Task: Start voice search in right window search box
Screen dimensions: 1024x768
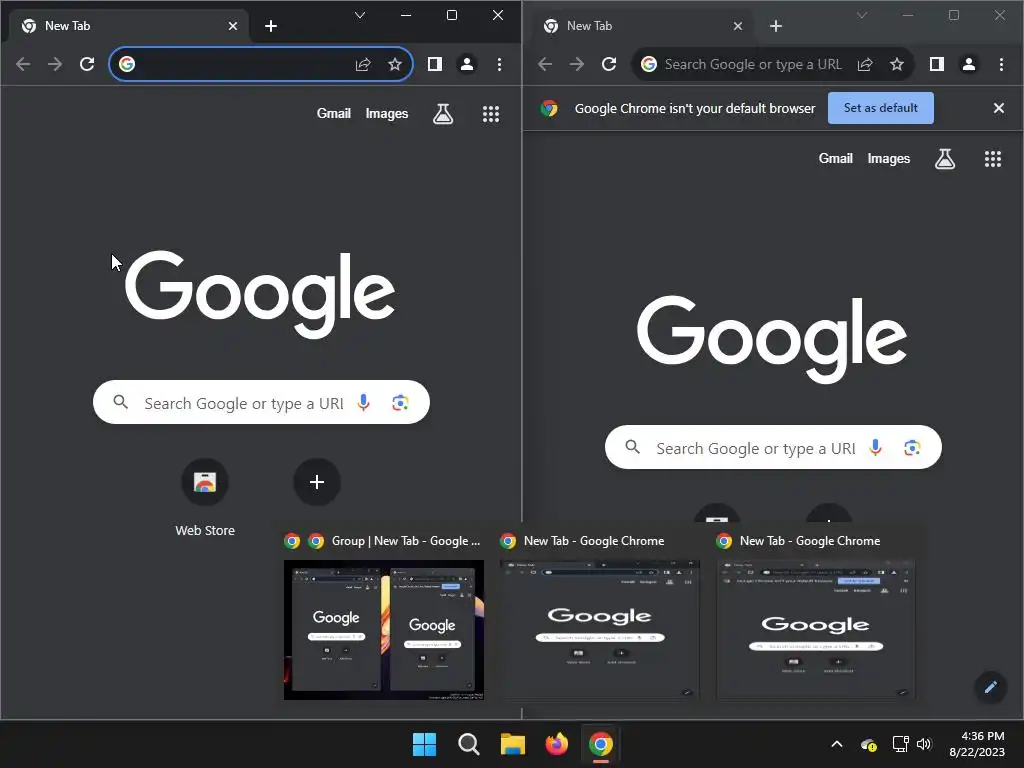Action: pos(876,447)
